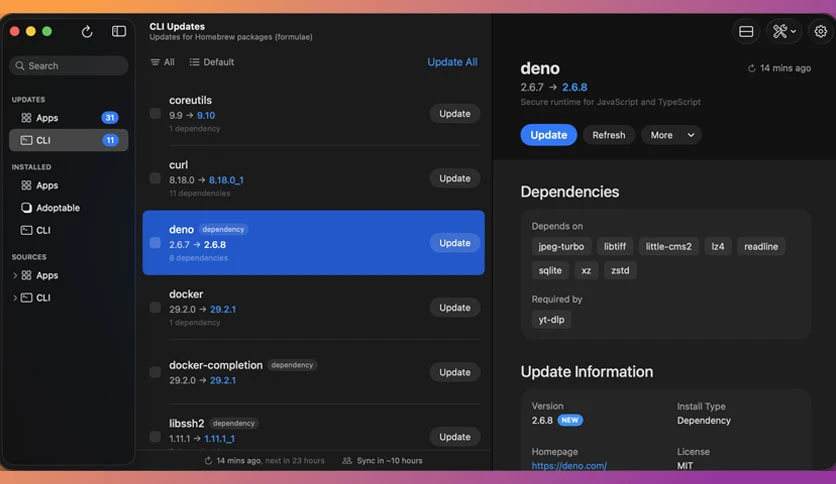
Task: Select Apps under Updates section
Action: tap(68, 118)
